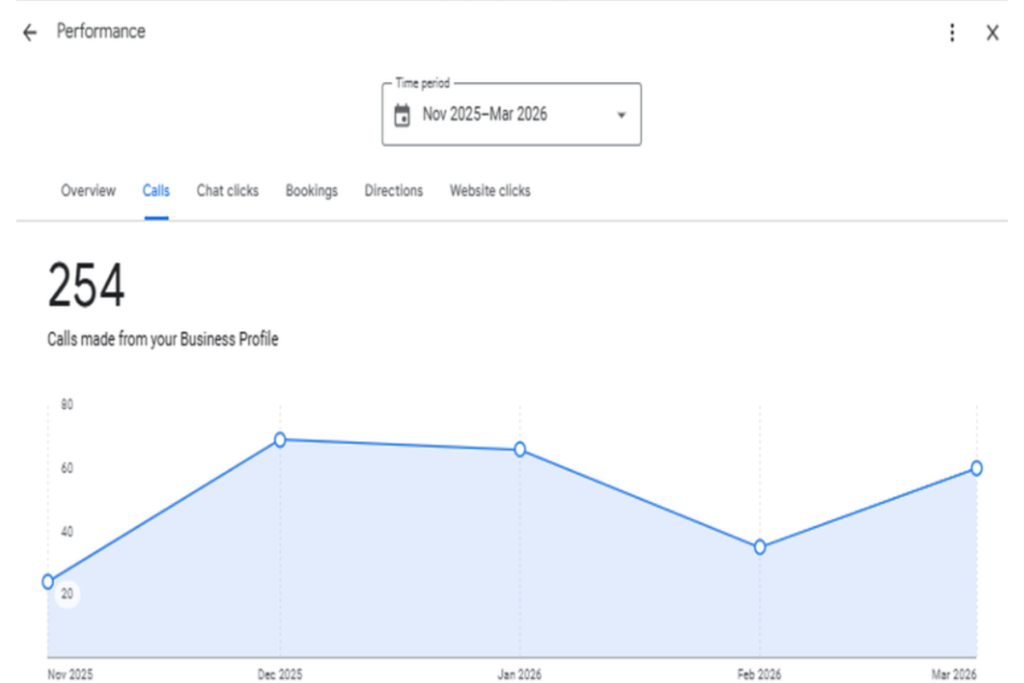Click the 40 label on the y-axis

67,532
